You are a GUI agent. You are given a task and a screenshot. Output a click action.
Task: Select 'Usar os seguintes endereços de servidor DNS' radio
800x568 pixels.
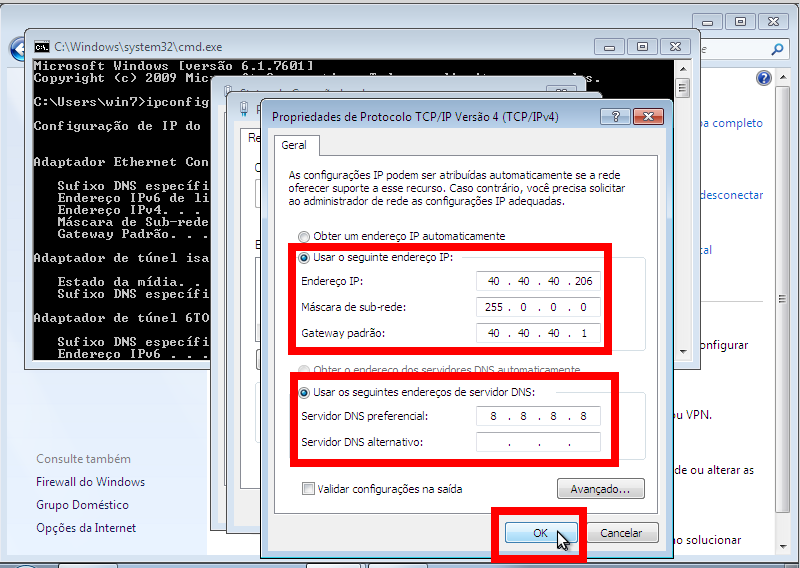[x=304, y=392]
